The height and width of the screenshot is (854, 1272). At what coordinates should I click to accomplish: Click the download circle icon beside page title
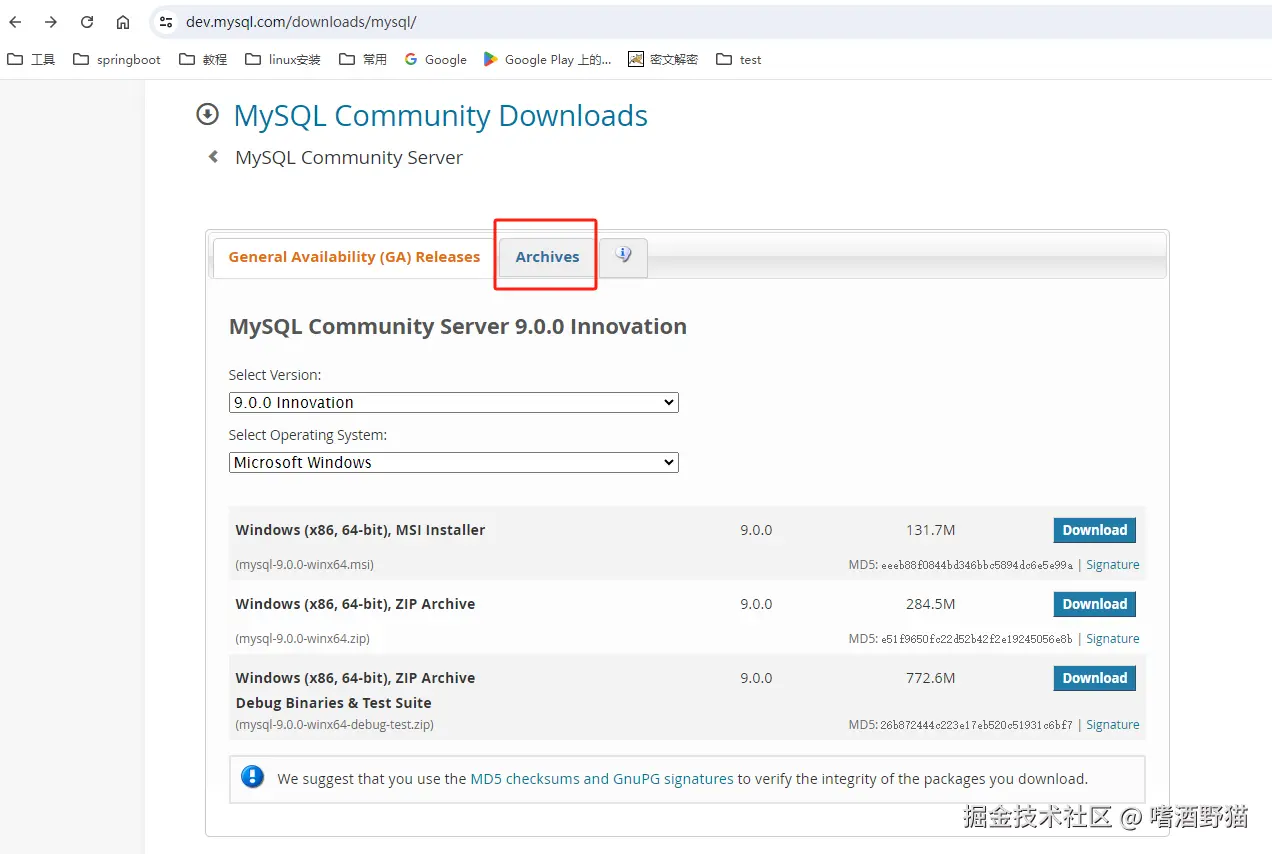click(x=207, y=115)
